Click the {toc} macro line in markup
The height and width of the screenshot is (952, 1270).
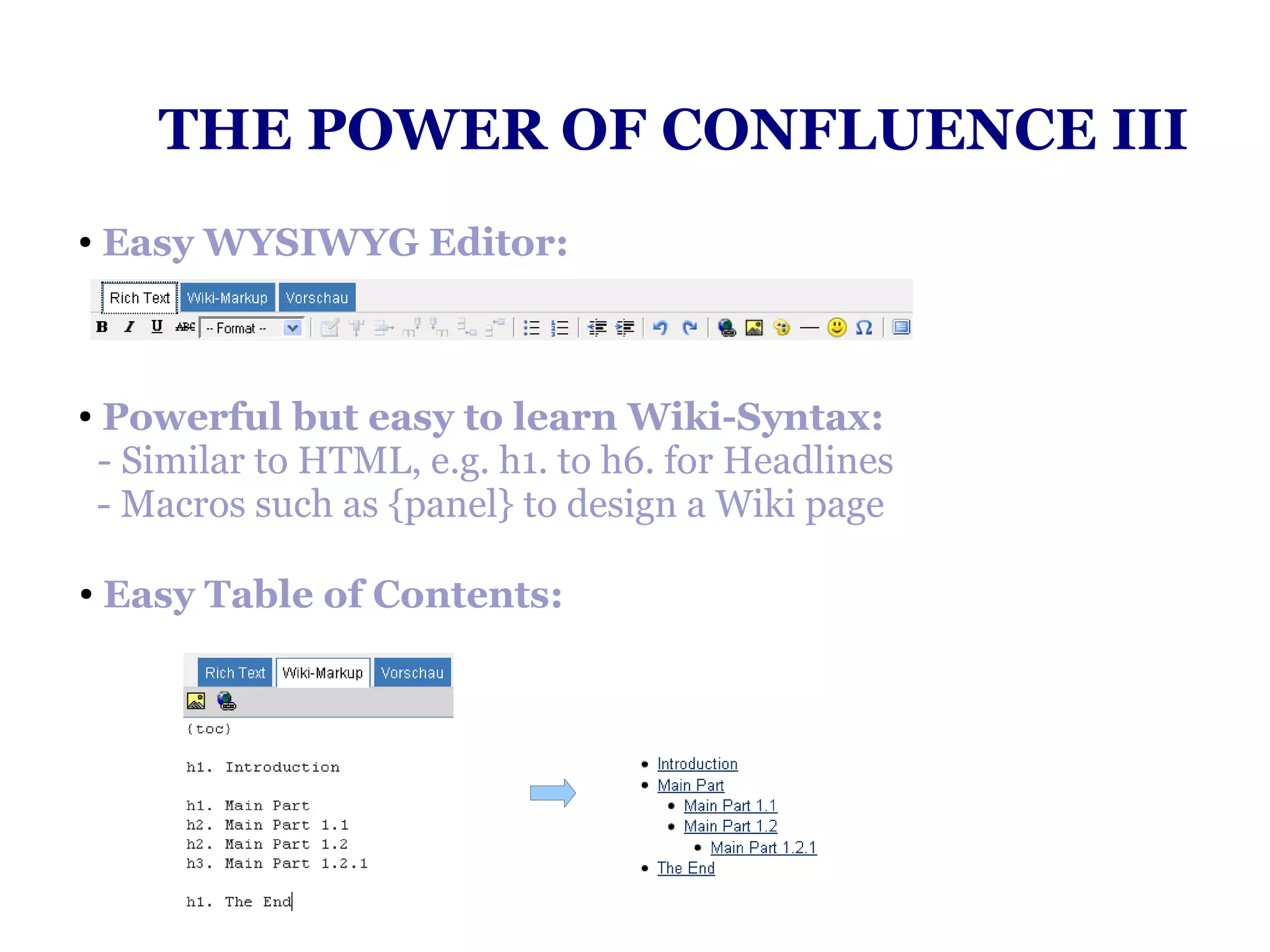[x=209, y=729]
